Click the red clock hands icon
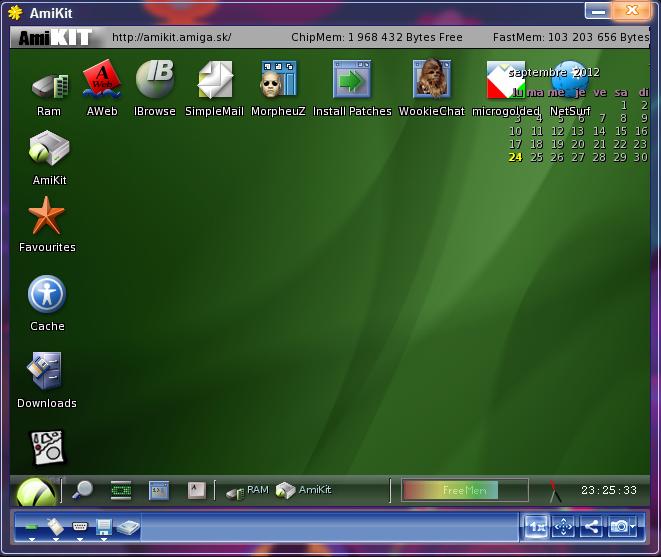This screenshot has height=557, width=661. (554, 491)
